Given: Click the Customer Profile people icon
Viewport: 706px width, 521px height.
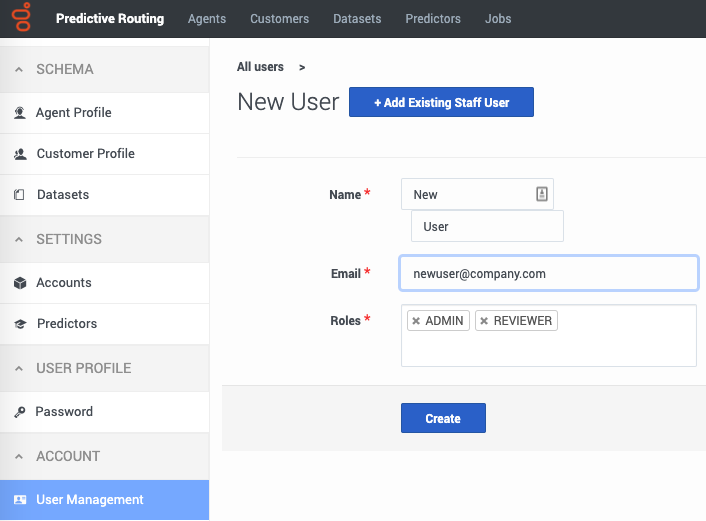Looking at the screenshot, I should [x=20, y=154].
